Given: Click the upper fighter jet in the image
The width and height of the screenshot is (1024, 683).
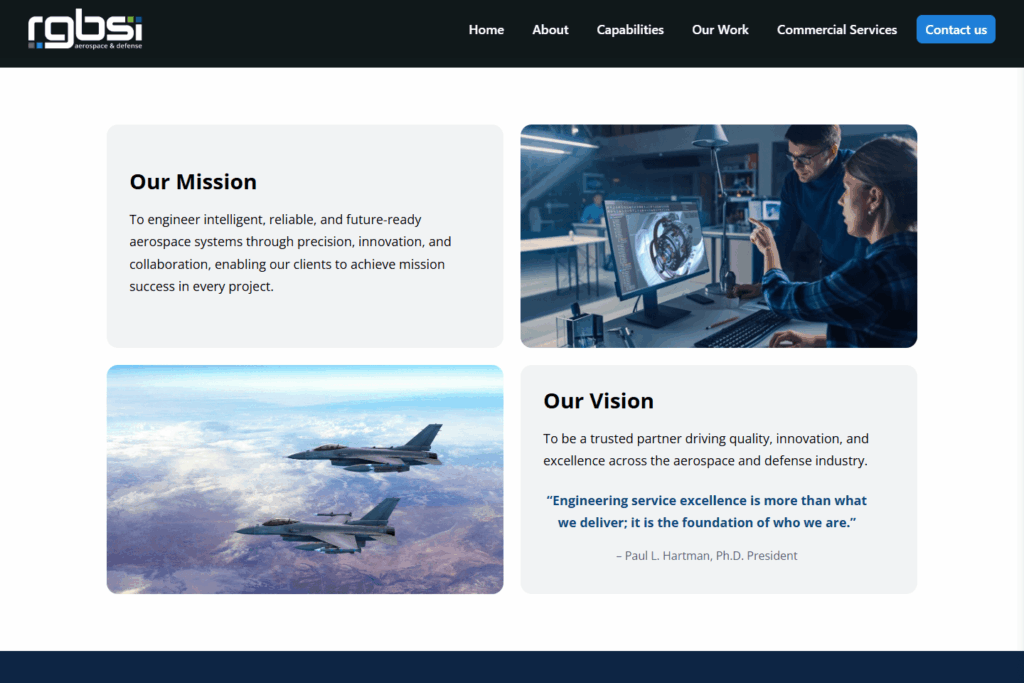Looking at the screenshot, I should coord(370,453).
